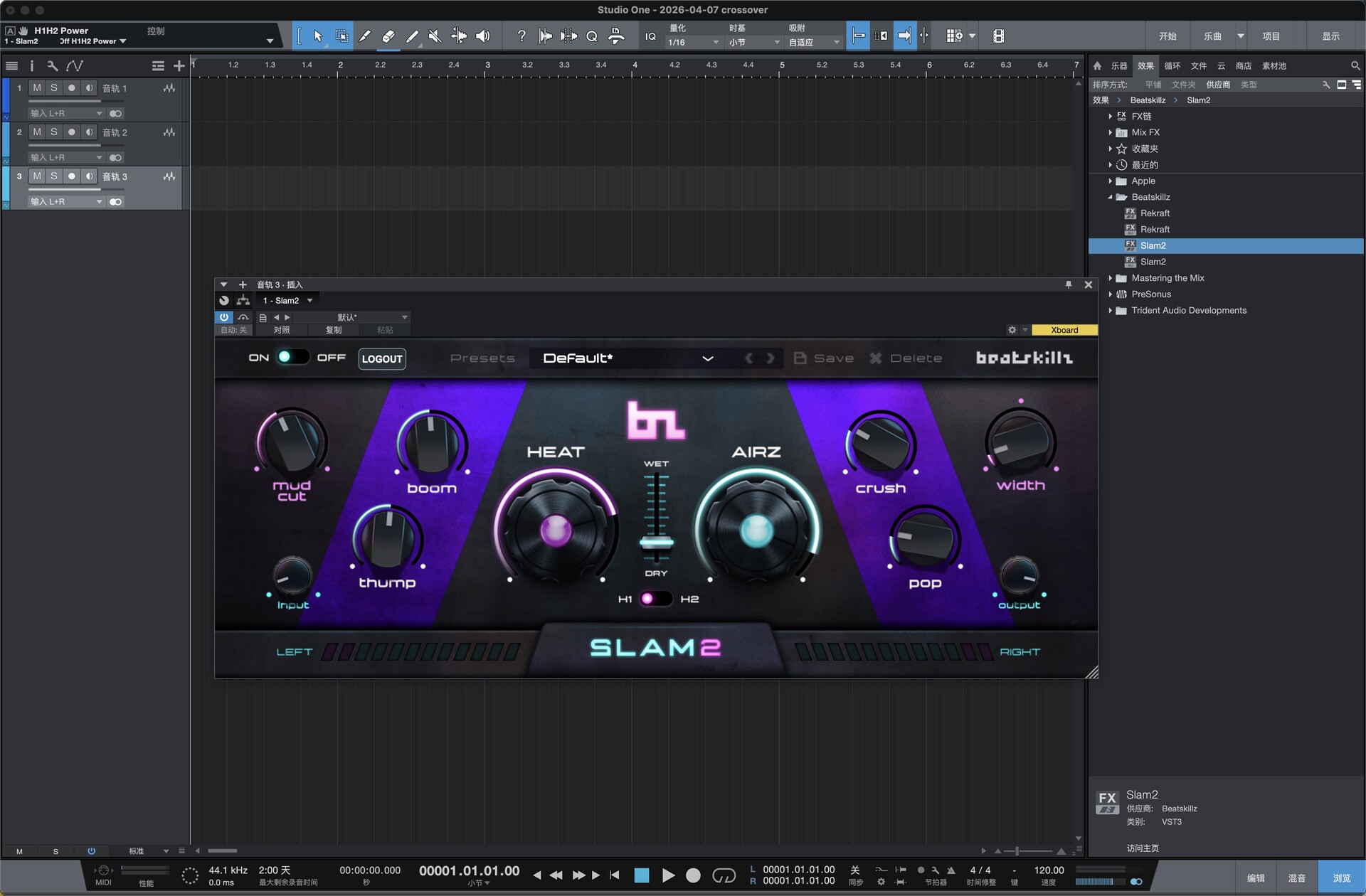Open the 1/16 quantize value dropdown
Viewport: 1366px width, 896px height.
click(x=694, y=43)
